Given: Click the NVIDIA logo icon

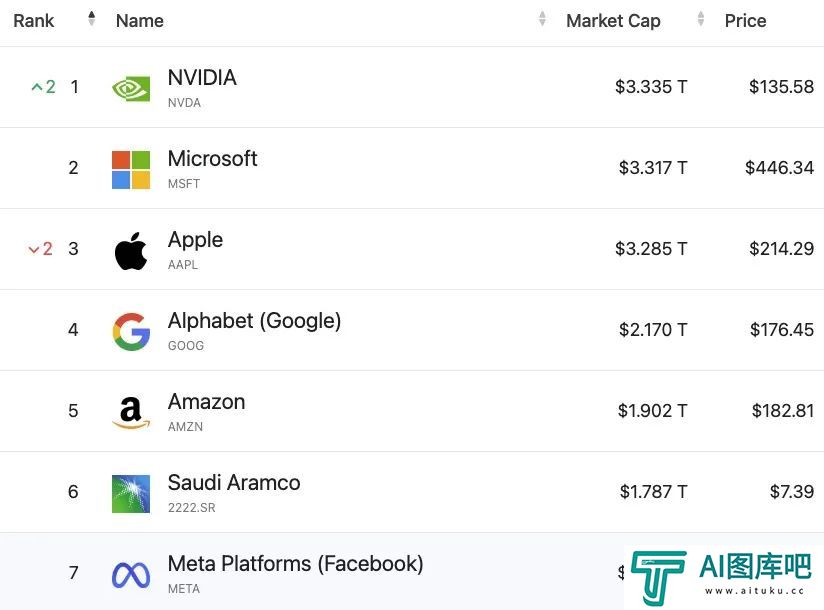Looking at the screenshot, I should 131,89.
